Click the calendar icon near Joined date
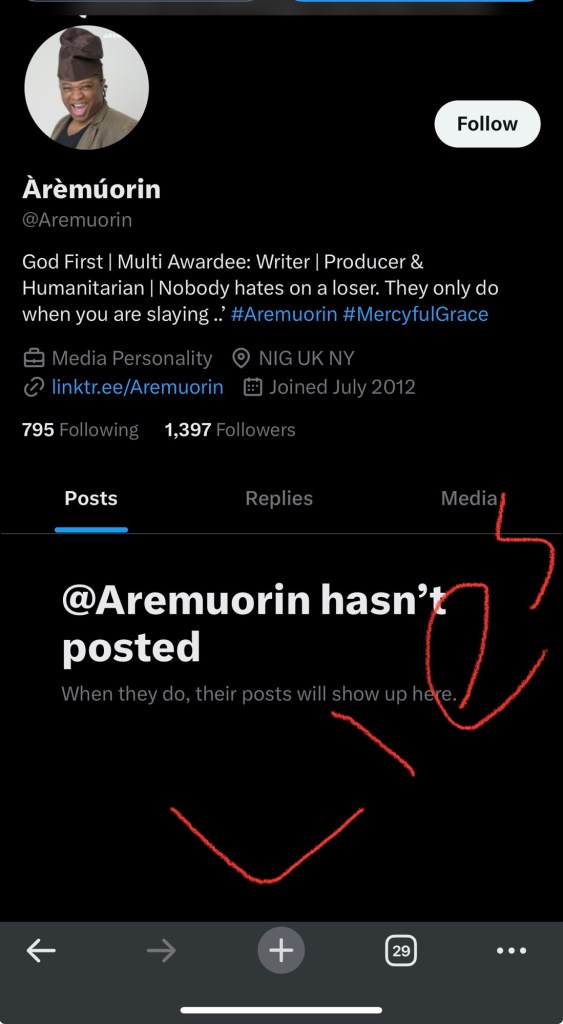This screenshot has width=563, height=1024. 253,387
